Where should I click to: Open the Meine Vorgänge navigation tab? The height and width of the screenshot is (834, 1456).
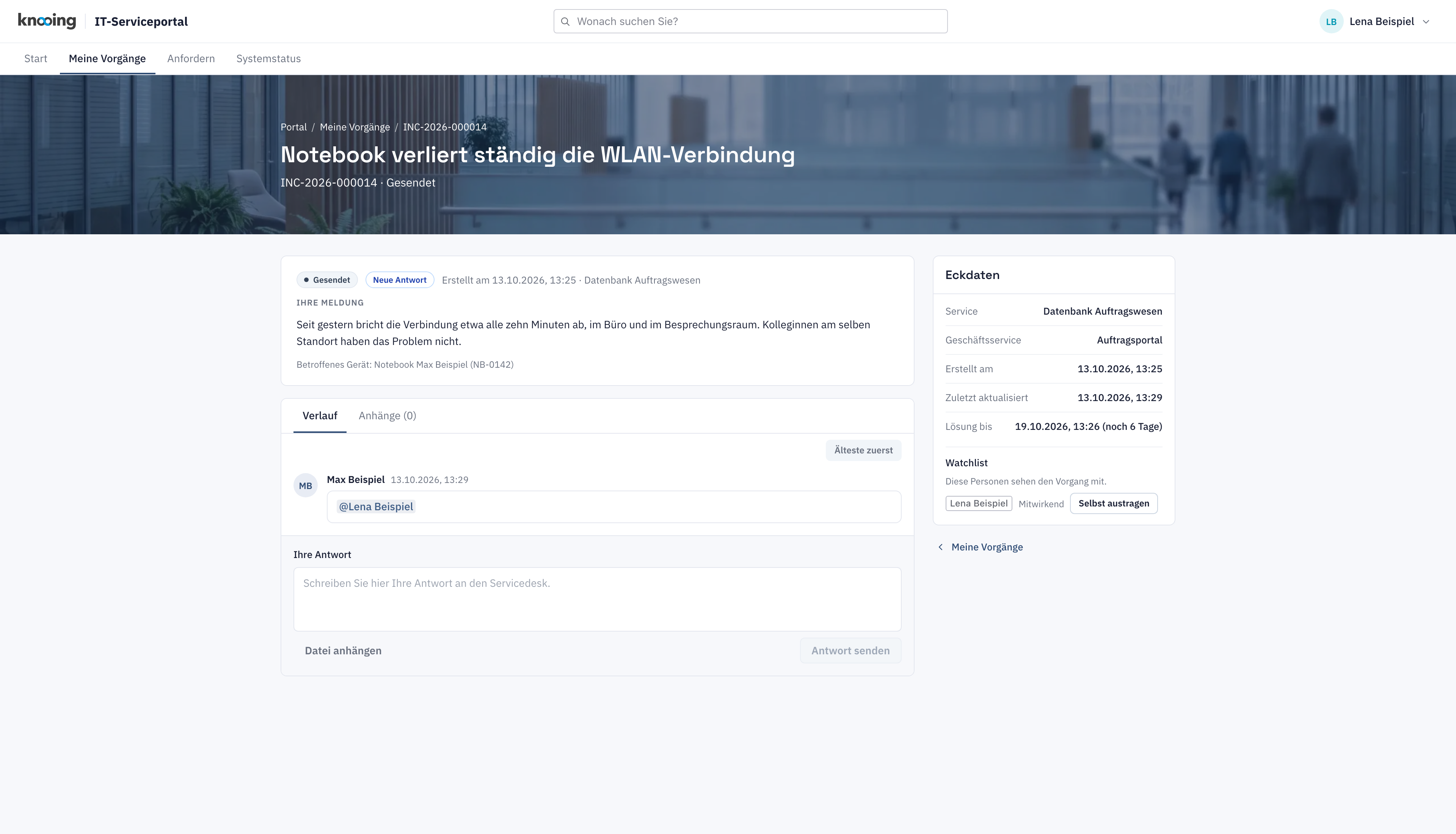[107, 58]
